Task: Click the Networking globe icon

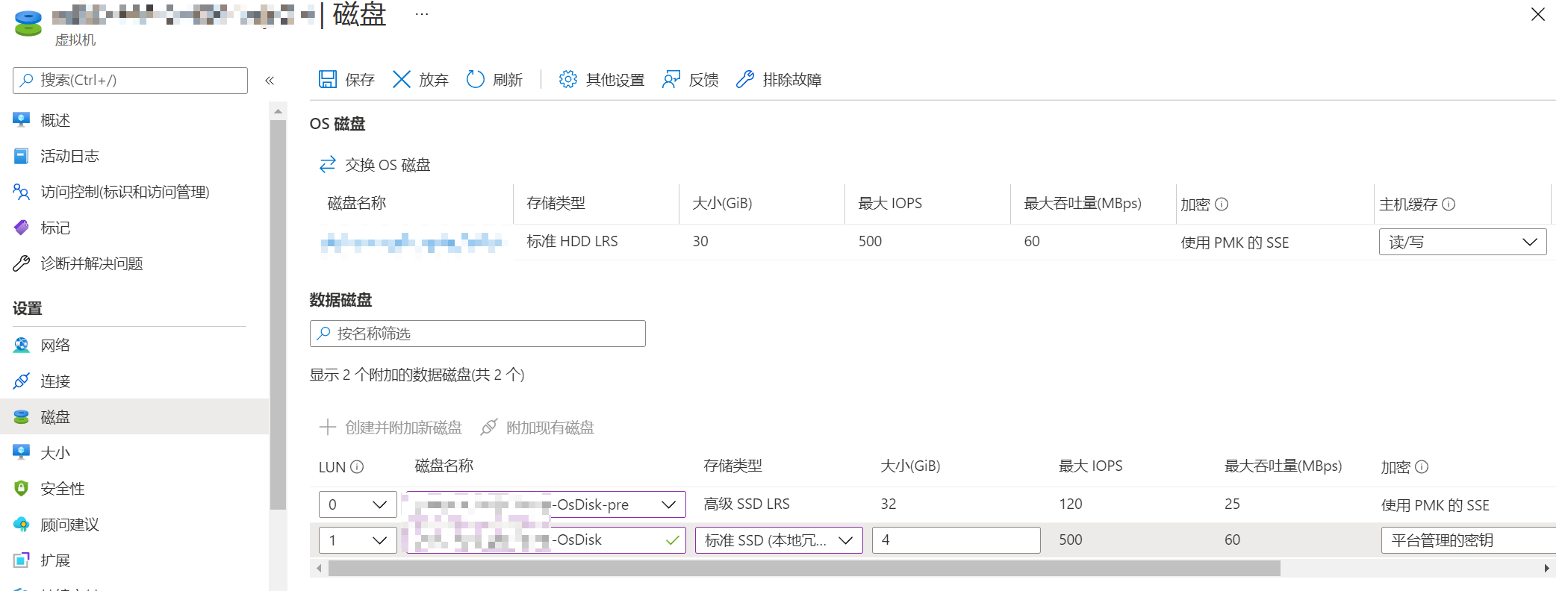Action: (22, 345)
